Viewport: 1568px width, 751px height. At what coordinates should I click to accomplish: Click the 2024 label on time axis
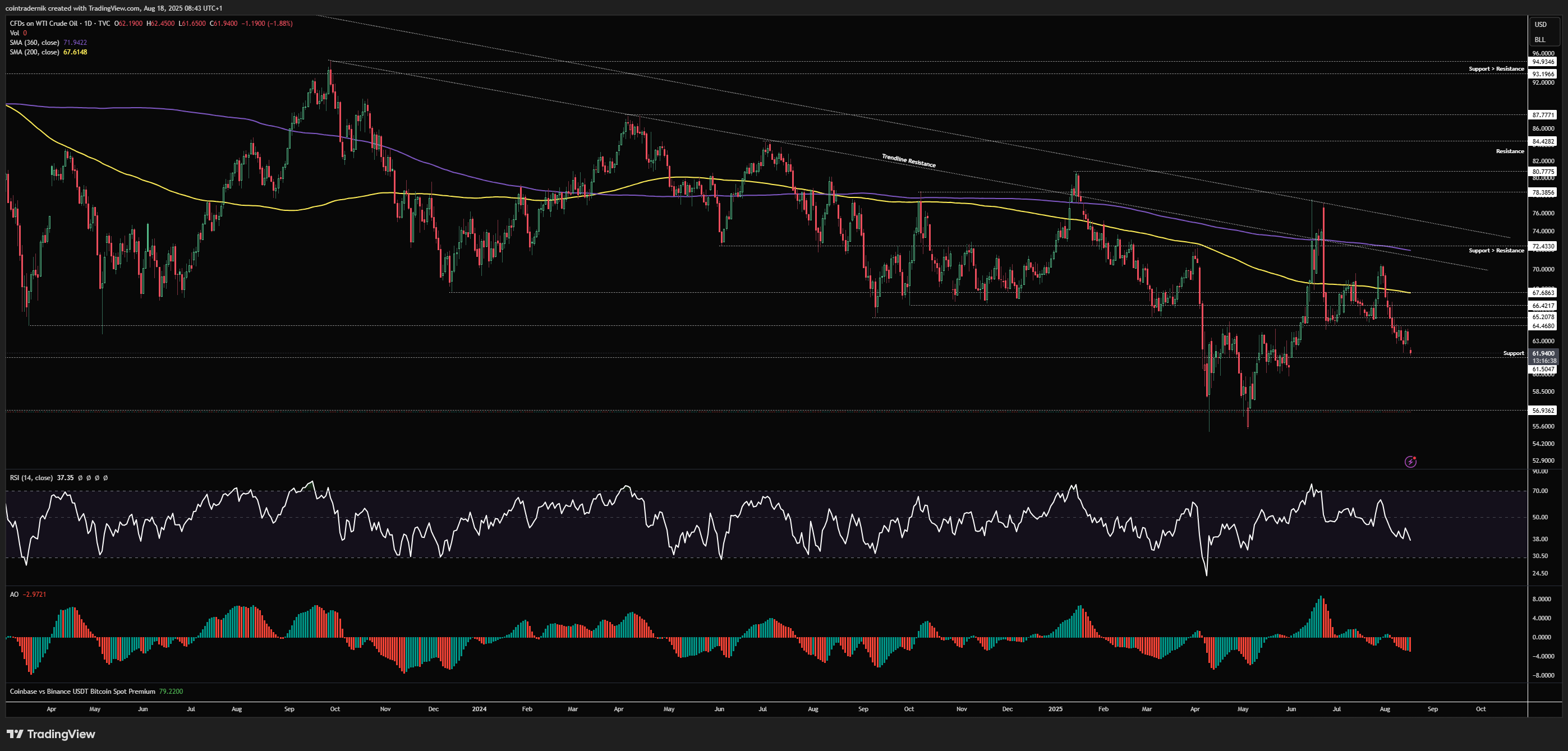(x=479, y=709)
